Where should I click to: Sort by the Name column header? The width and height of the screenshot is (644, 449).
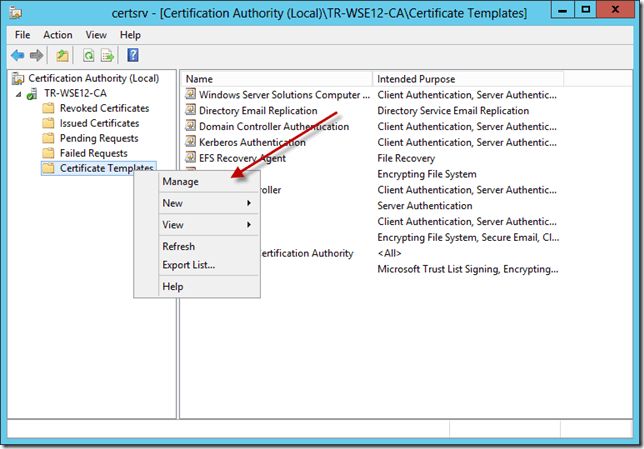[x=276, y=79]
